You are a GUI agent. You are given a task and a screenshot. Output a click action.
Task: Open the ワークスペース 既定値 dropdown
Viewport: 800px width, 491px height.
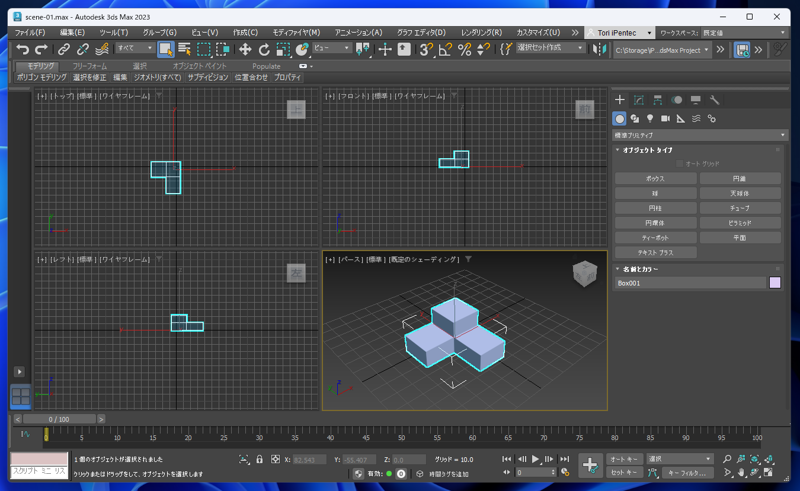pos(744,33)
